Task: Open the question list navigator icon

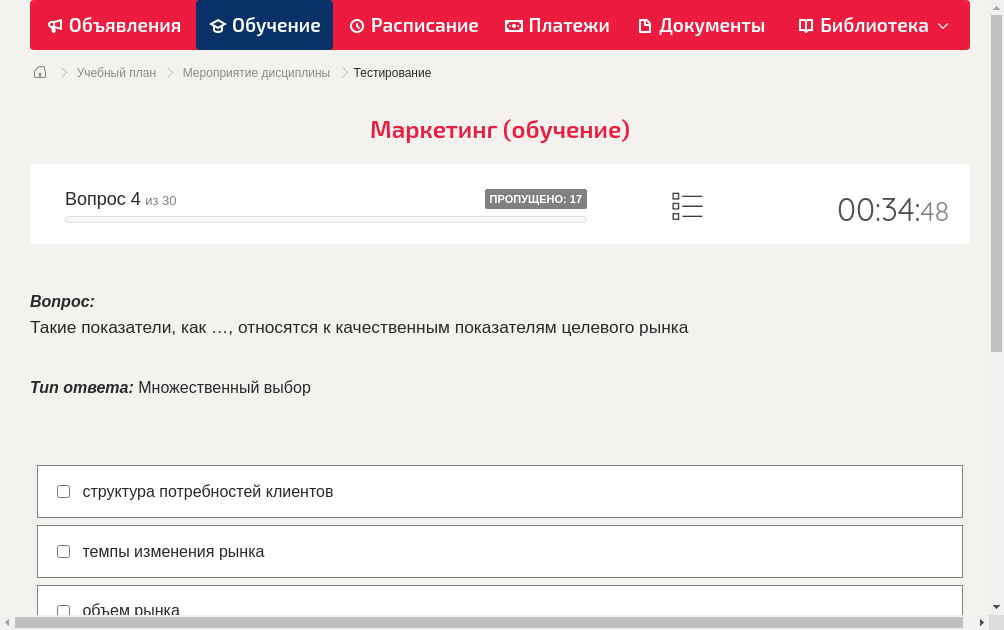Action: (x=687, y=205)
